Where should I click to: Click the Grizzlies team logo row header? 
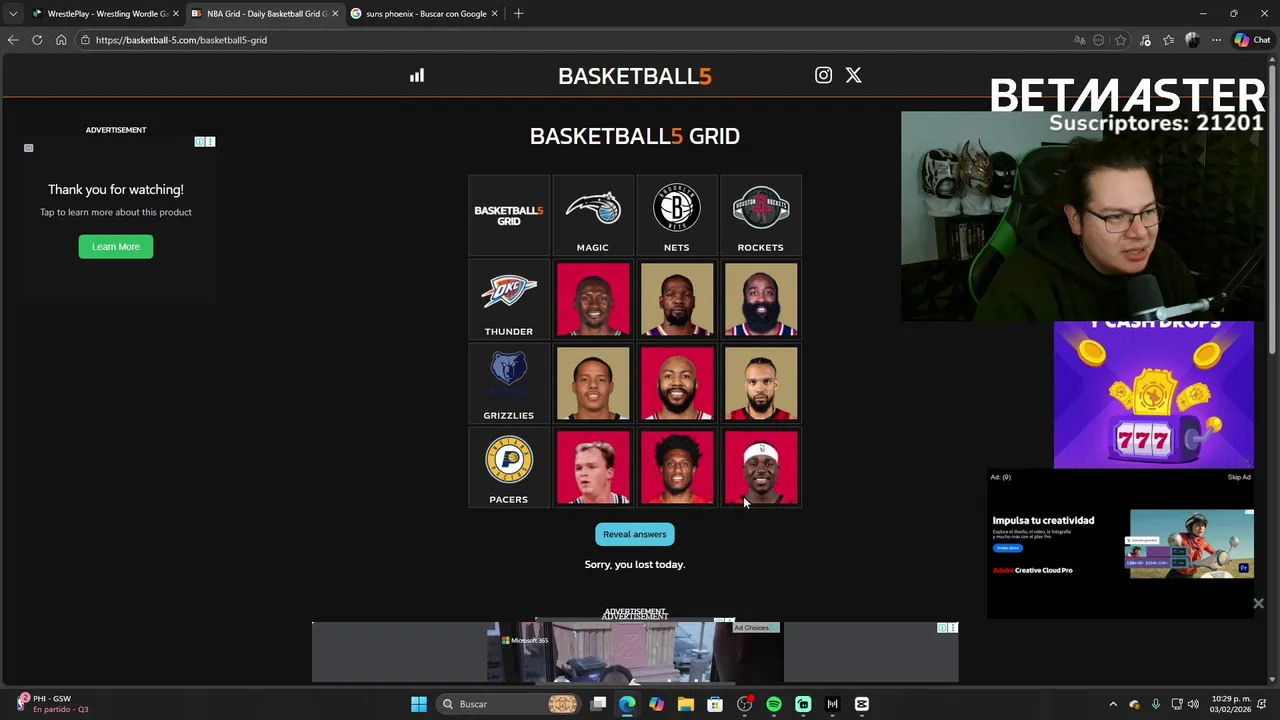click(509, 384)
